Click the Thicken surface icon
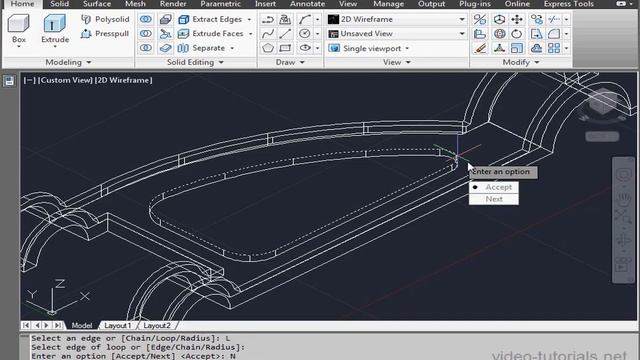Viewport: 640px width, 360px height. coord(165,48)
